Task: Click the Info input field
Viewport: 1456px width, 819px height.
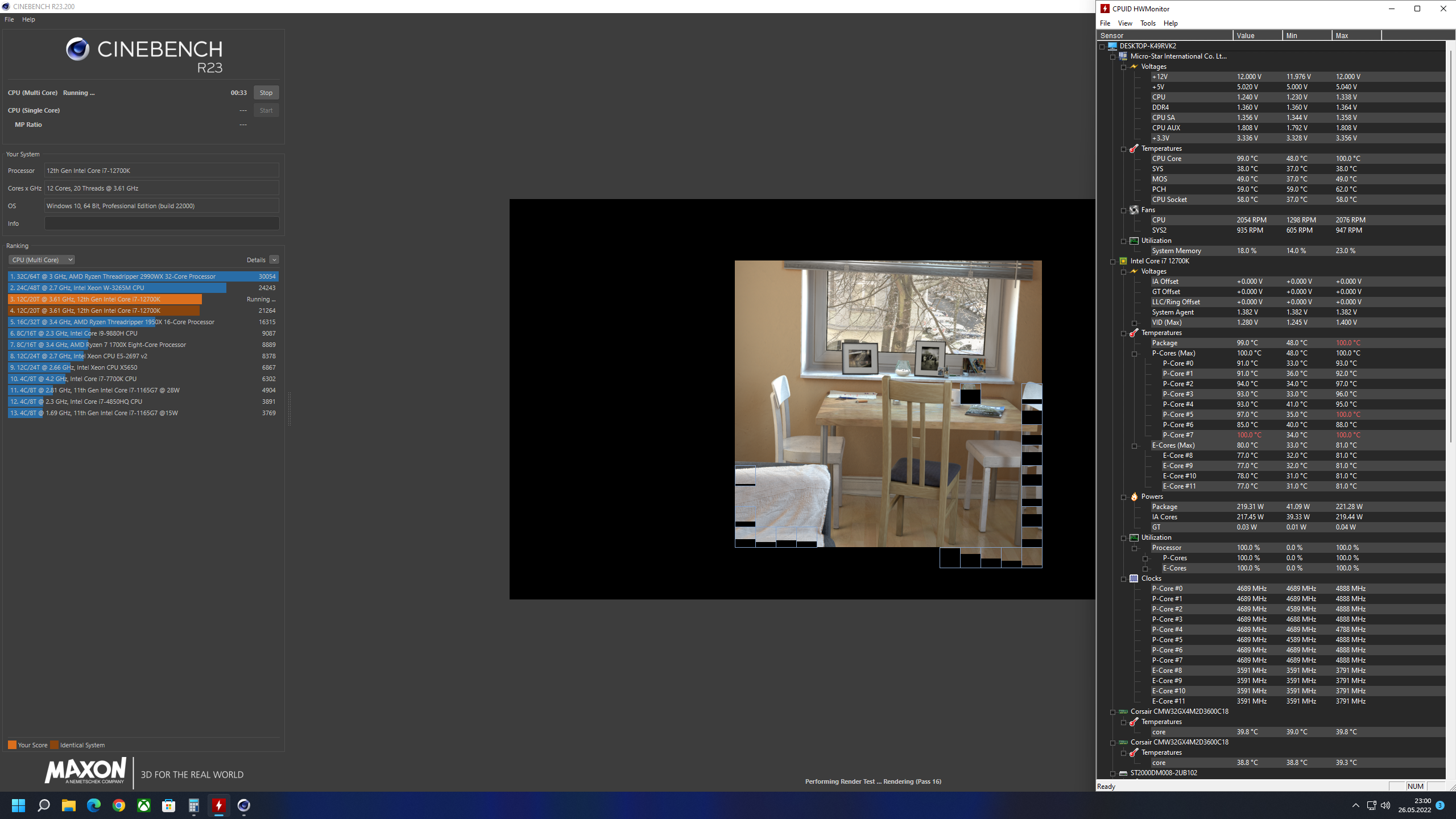Action: coord(162,224)
